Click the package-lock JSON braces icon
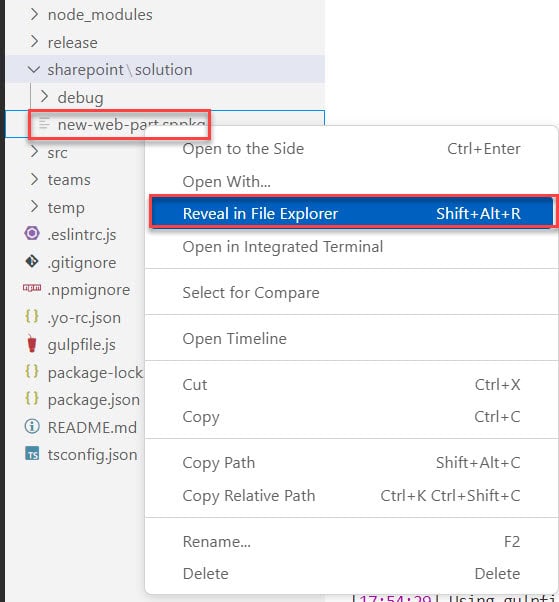Image resolution: width=559 pixels, height=602 pixels. coord(32,371)
